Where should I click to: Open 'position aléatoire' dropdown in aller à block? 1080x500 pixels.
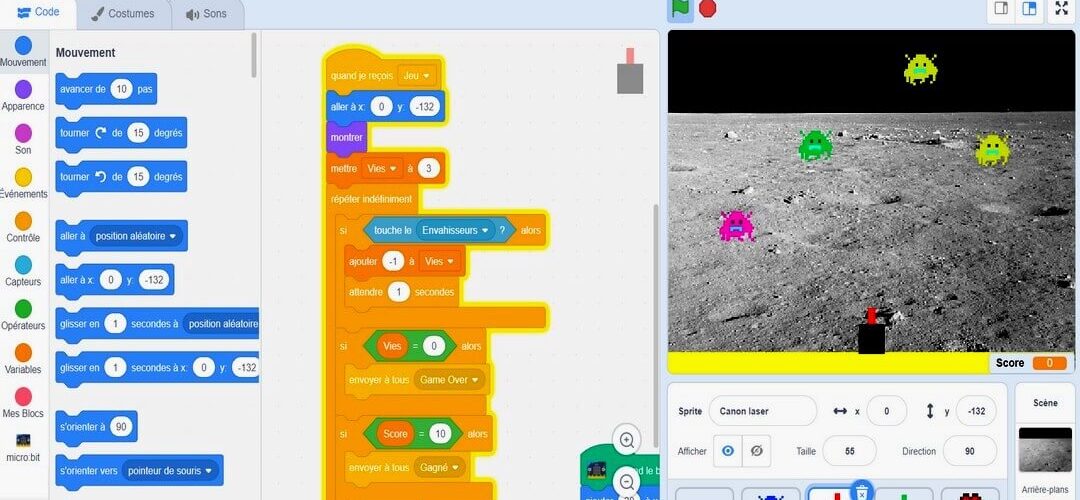click(x=136, y=236)
